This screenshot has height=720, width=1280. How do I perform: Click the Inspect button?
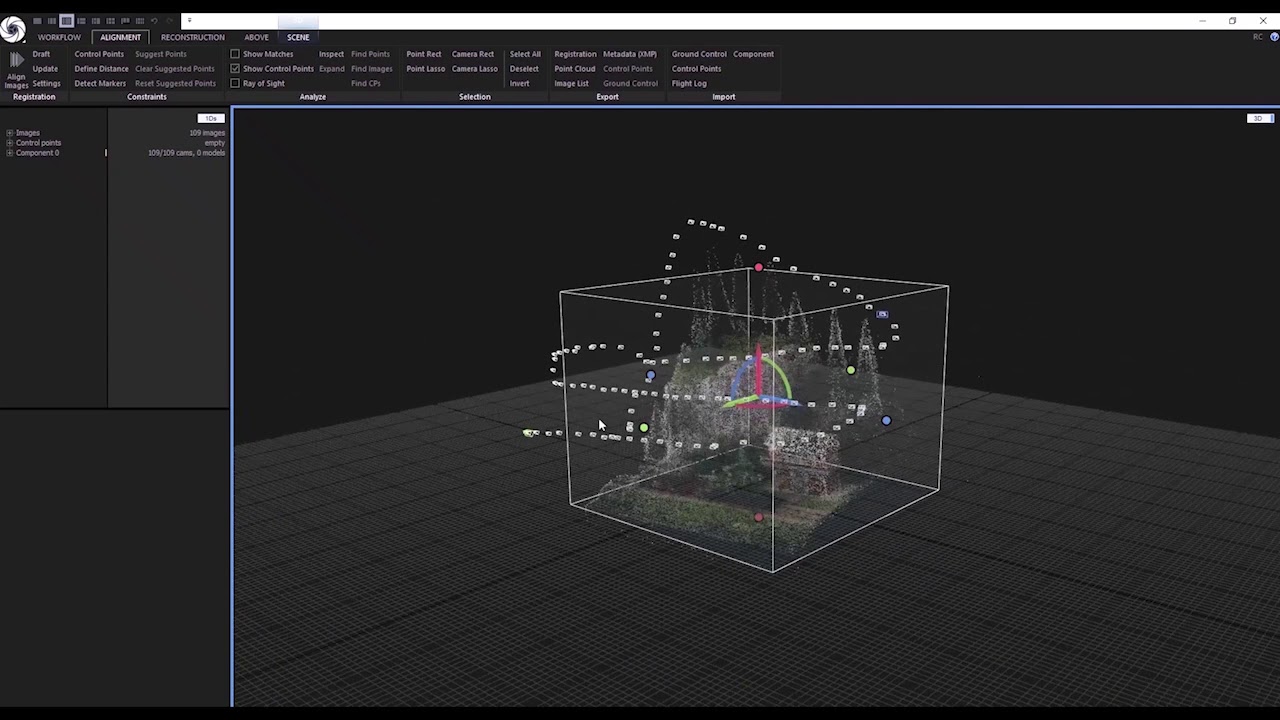coord(331,54)
